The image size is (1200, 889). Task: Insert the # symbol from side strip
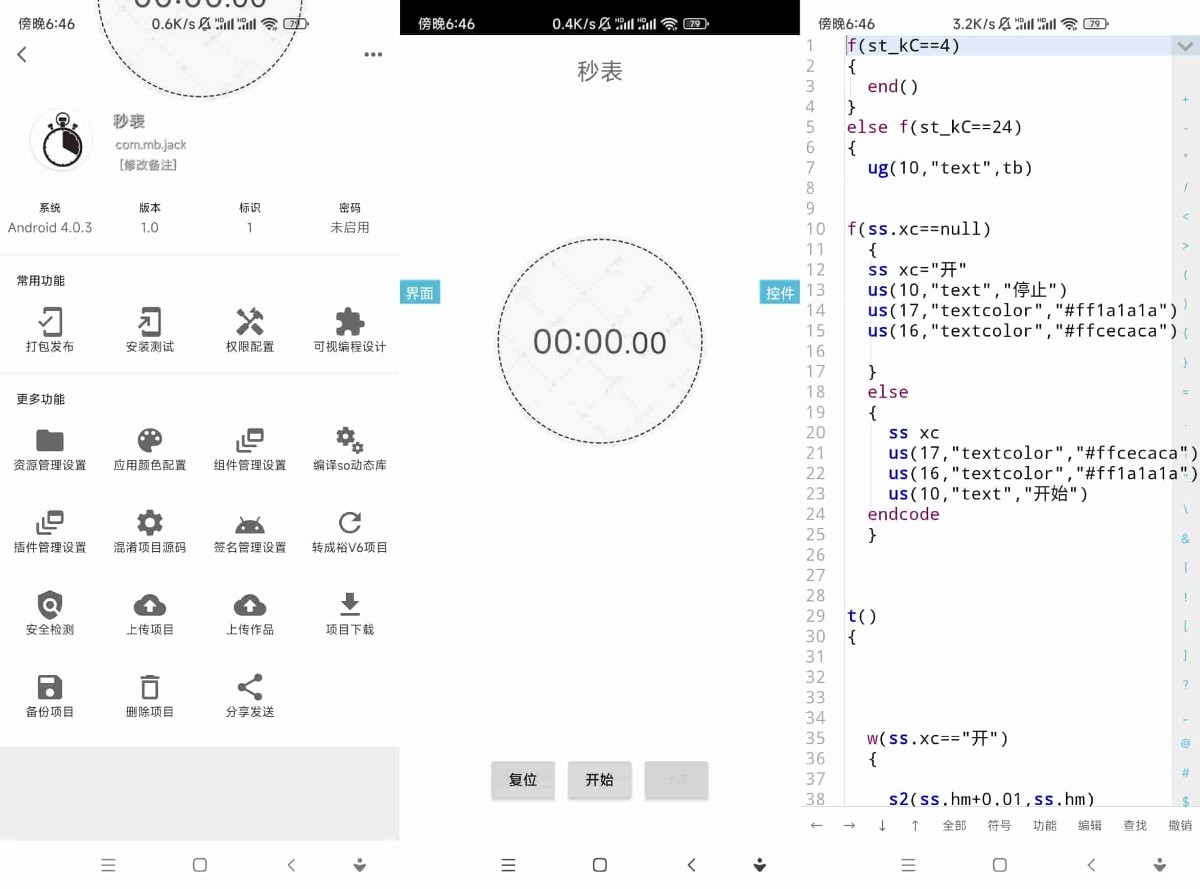[x=1186, y=772]
